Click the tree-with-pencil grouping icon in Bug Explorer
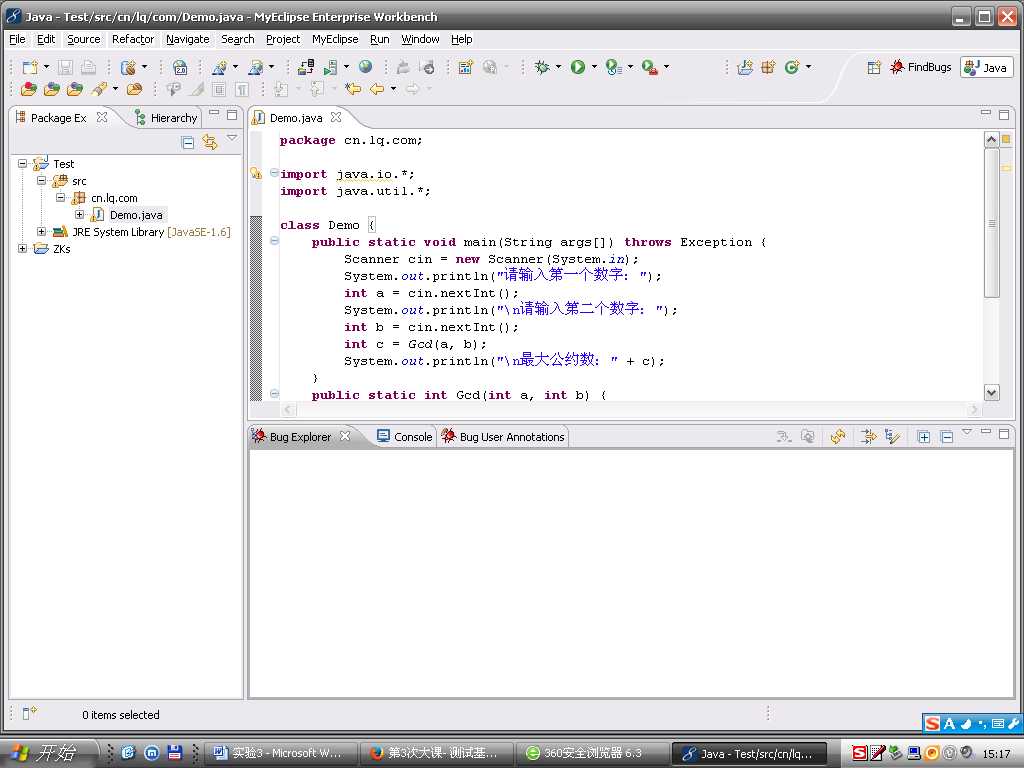Image resolution: width=1024 pixels, height=768 pixels. (x=893, y=436)
